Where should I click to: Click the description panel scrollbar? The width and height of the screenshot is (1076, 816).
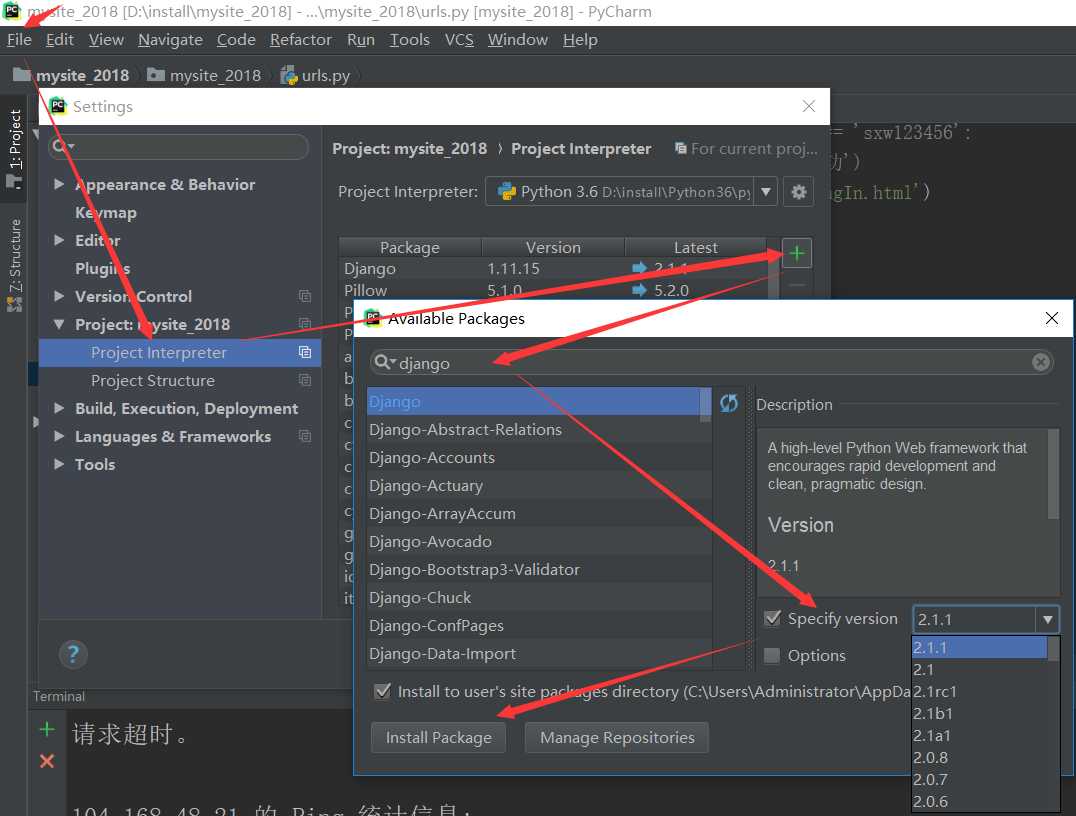1053,474
